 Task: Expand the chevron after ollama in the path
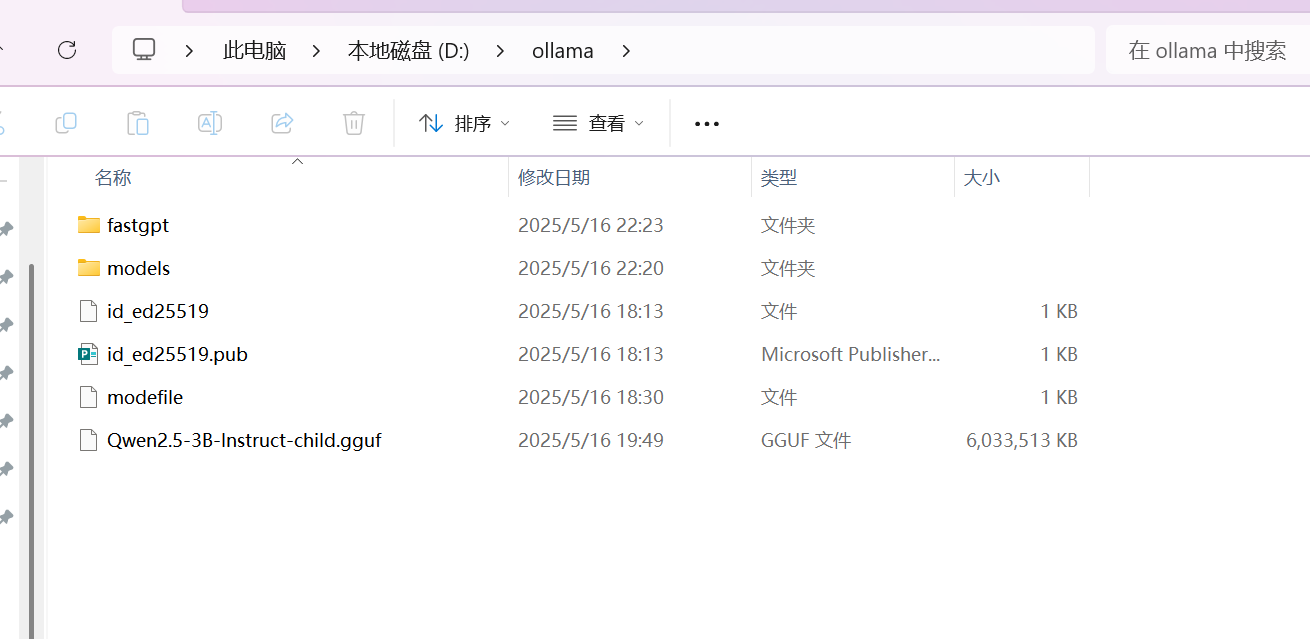pos(626,51)
